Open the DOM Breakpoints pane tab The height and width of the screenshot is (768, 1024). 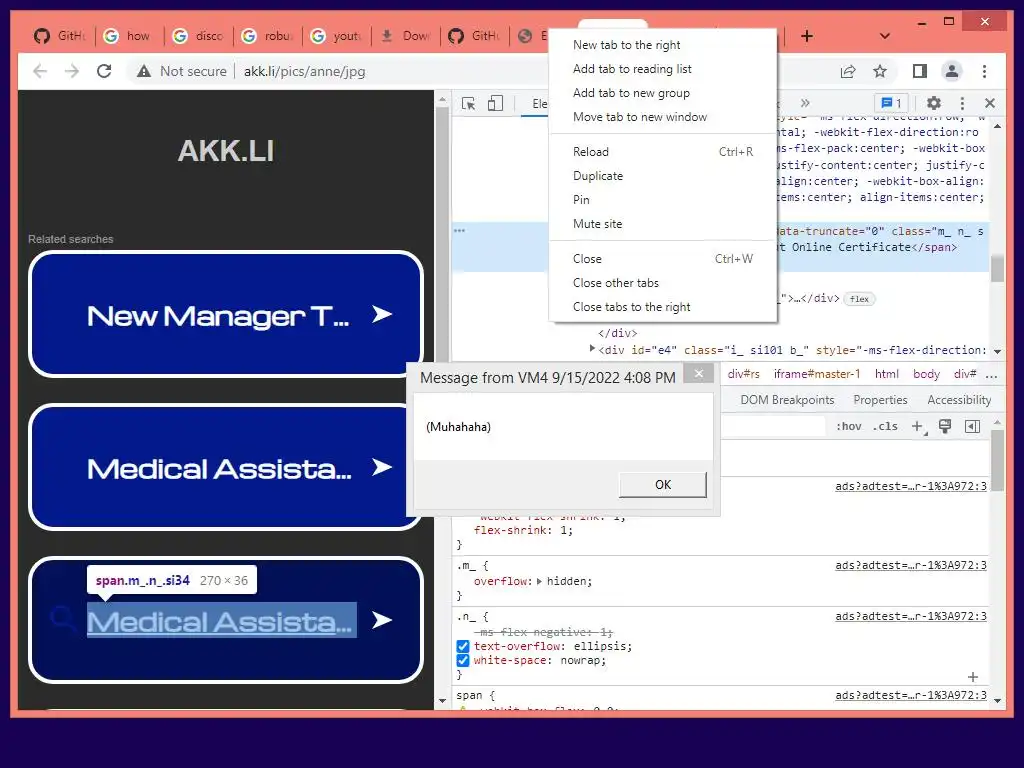coord(787,400)
